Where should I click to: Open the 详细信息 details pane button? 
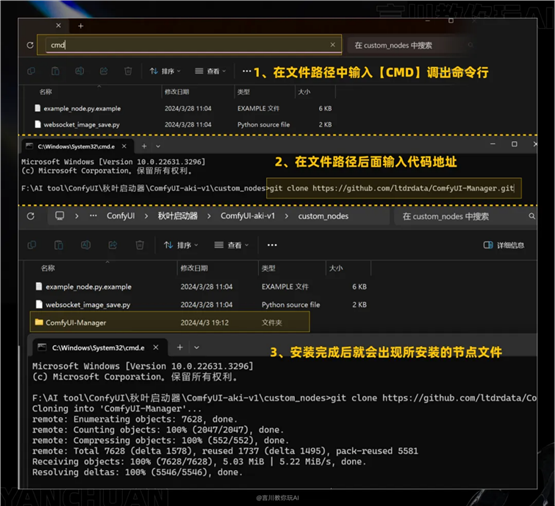point(503,245)
